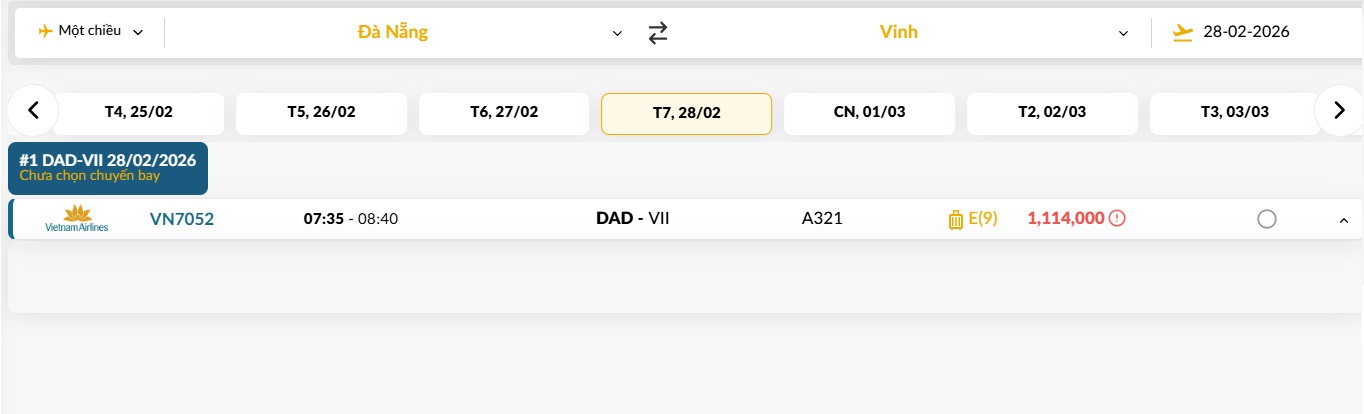Click the 28-02-2026 departure date field

point(1246,32)
